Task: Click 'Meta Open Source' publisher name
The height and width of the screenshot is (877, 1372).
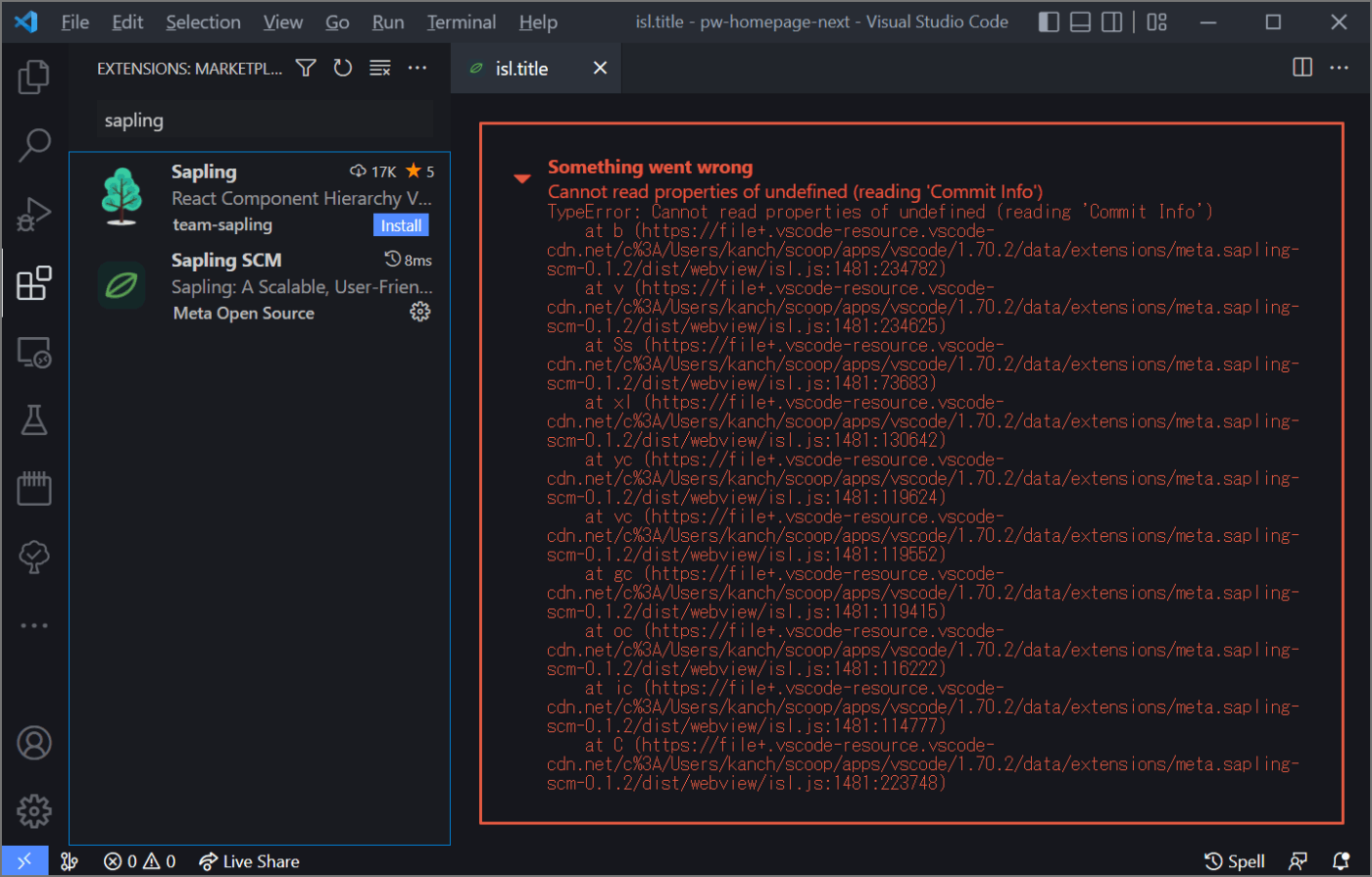Action: (x=243, y=313)
